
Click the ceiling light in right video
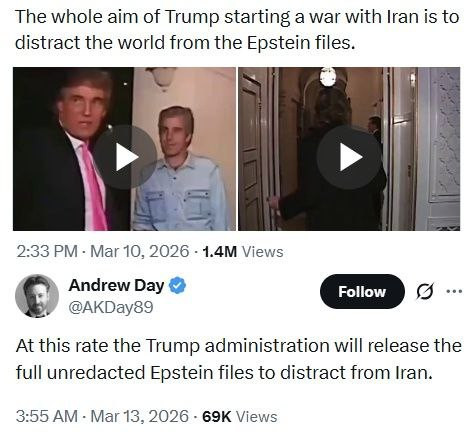point(328,77)
